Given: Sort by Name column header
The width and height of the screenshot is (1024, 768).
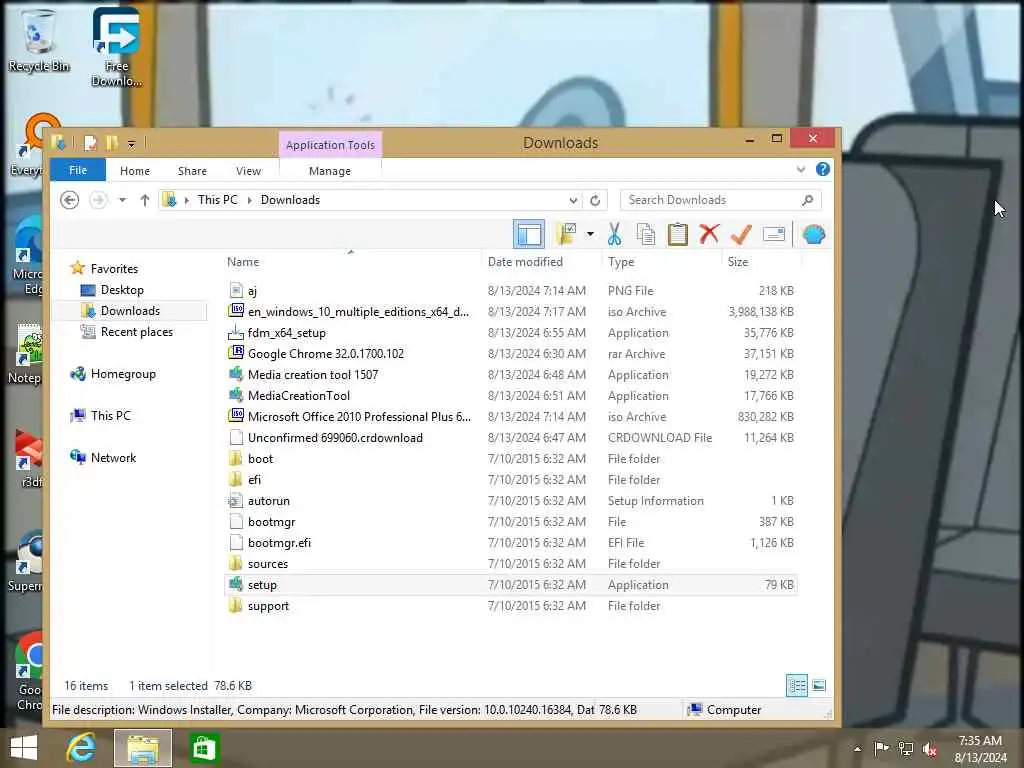Looking at the screenshot, I should (243, 262).
